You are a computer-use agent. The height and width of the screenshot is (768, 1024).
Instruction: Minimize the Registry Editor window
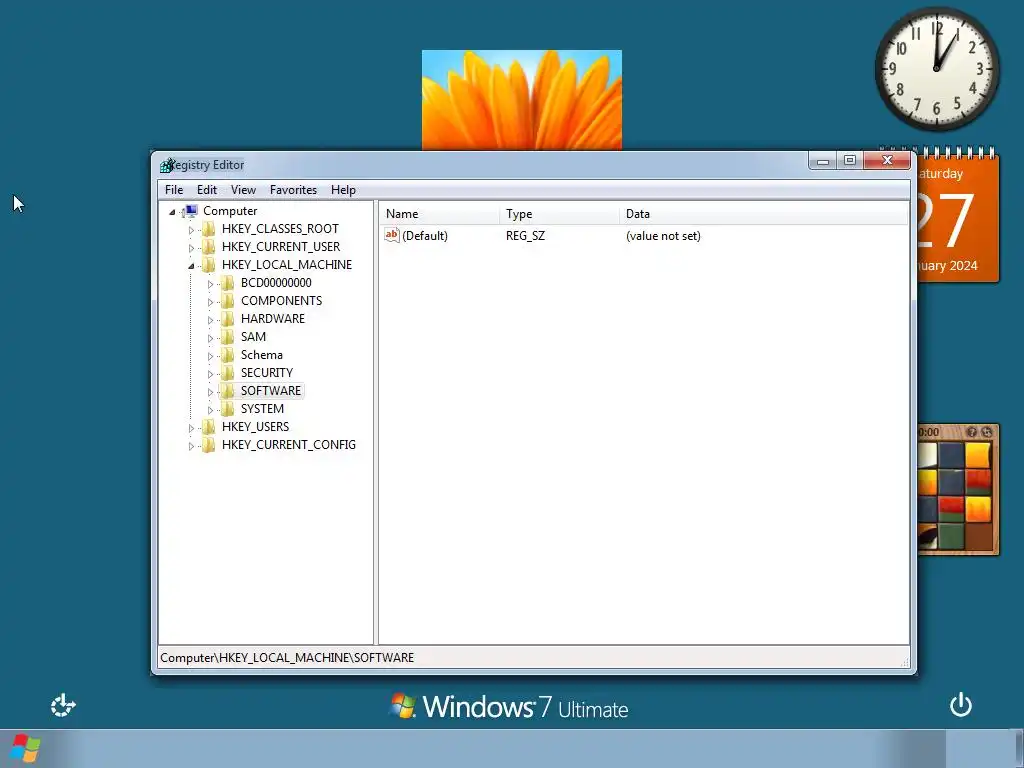click(823, 161)
